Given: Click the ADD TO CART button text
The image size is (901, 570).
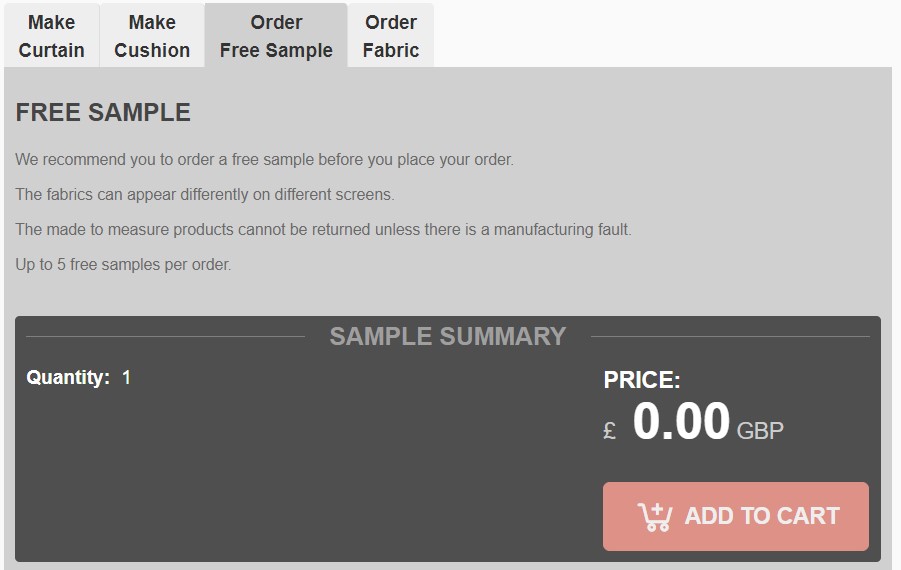Looking at the screenshot, I should 762,516.
